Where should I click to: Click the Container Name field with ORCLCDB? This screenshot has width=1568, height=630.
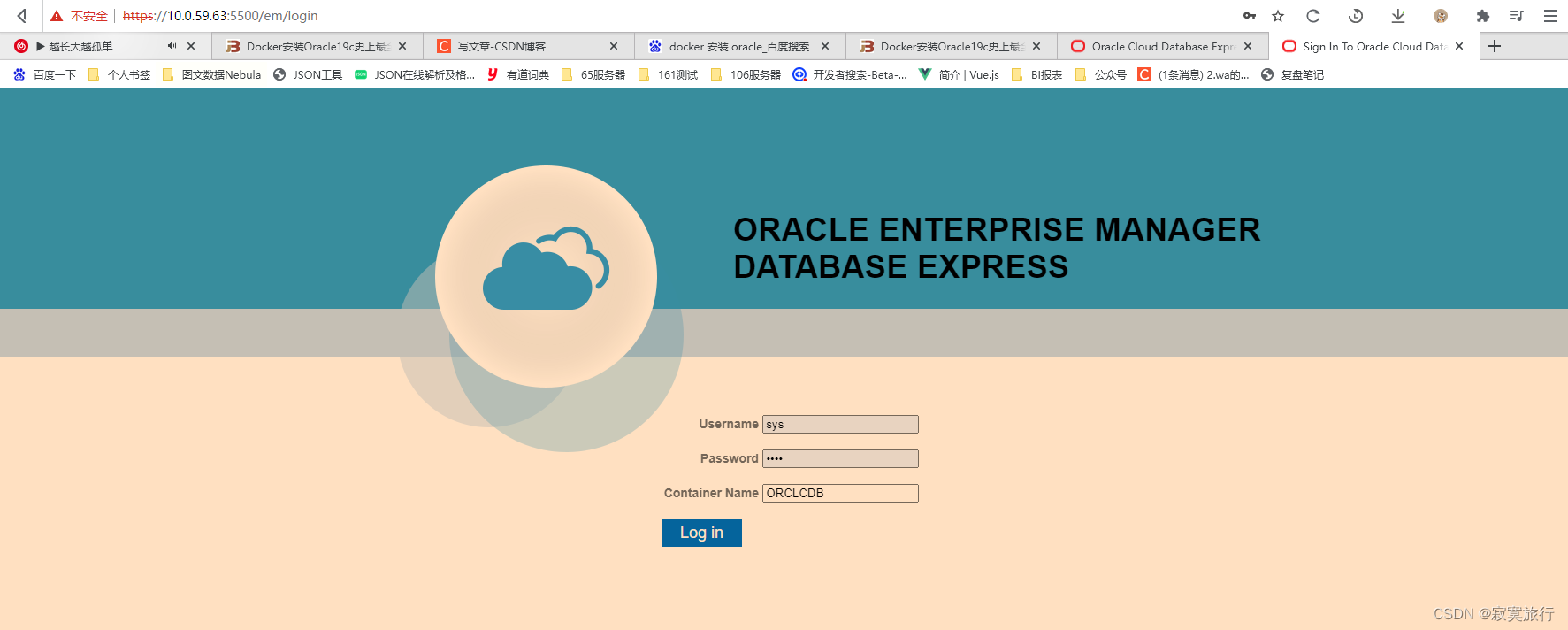pos(840,493)
